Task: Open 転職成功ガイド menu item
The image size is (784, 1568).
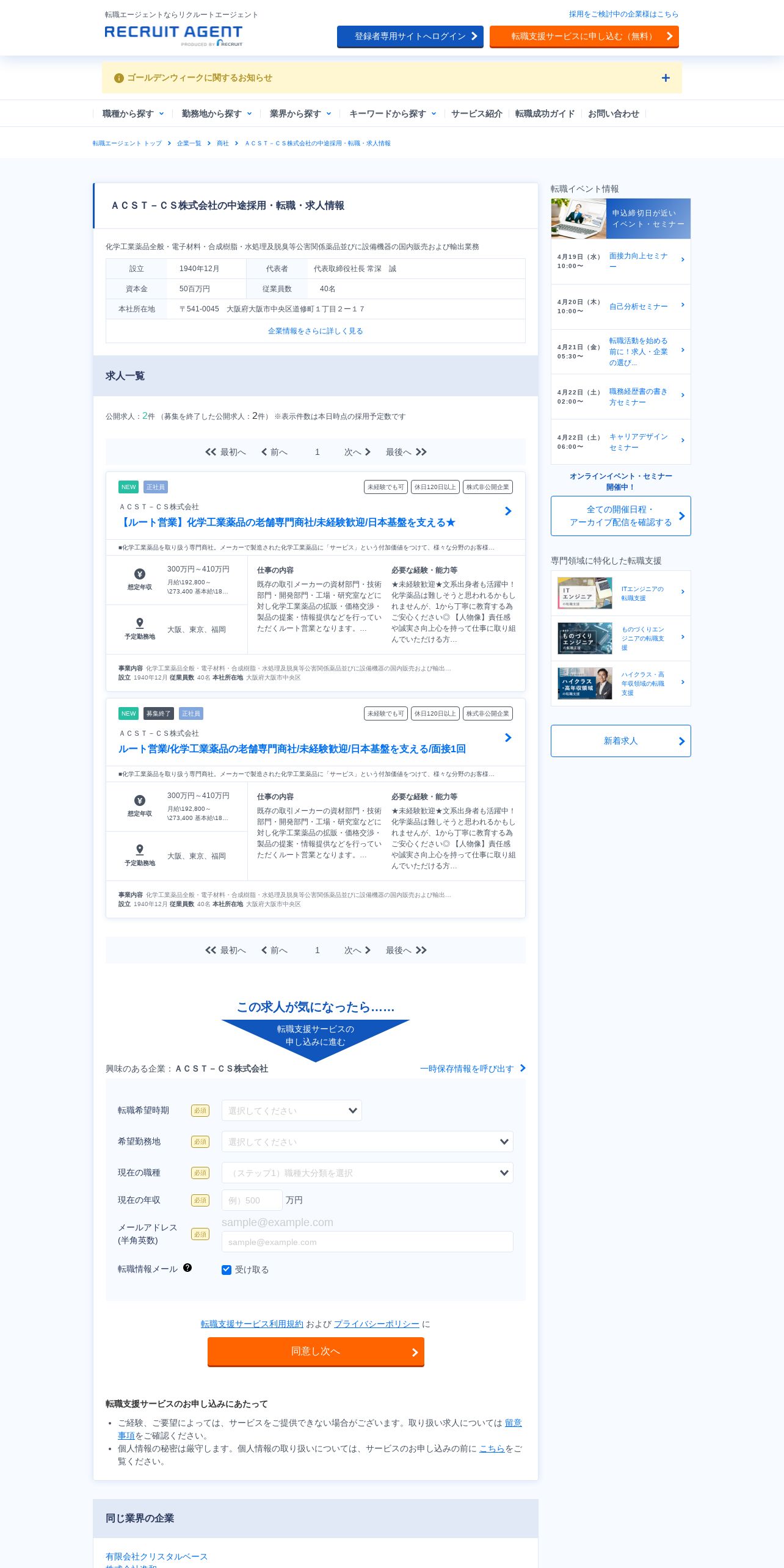Action: (x=545, y=114)
